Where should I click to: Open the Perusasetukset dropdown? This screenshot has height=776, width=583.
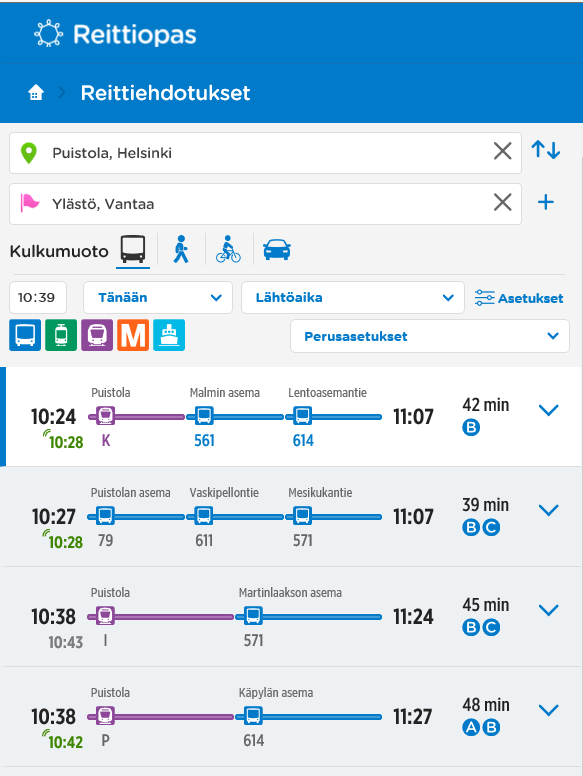click(x=430, y=336)
